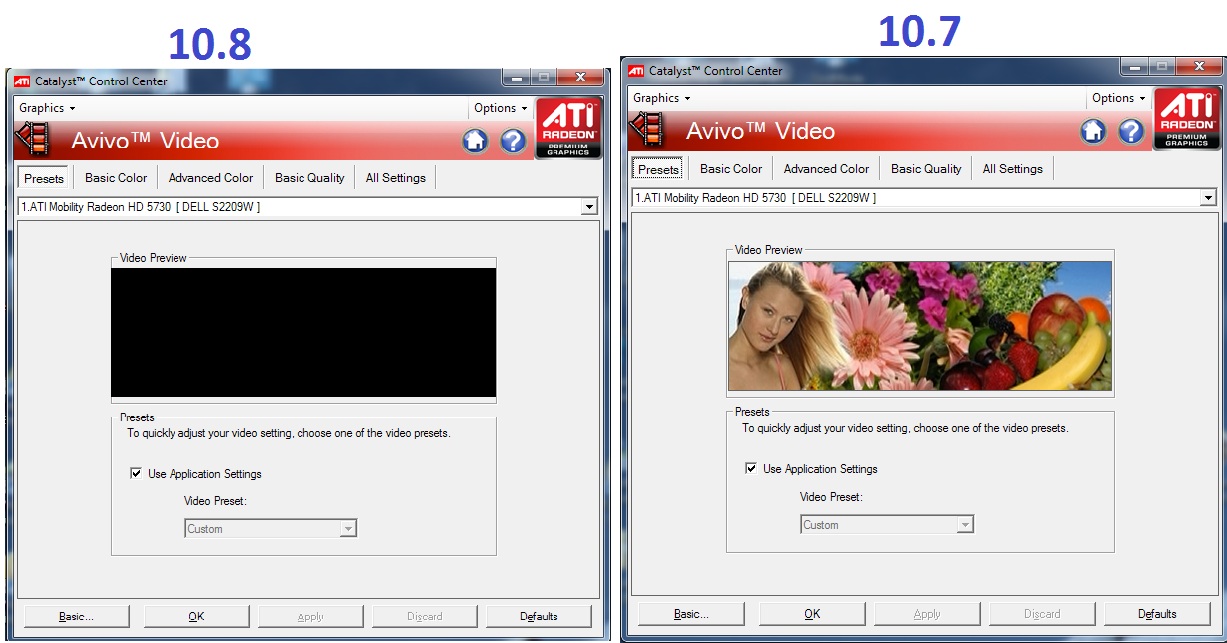
Task: Click the Discard button in the 10.7 window
Action: [1042, 613]
